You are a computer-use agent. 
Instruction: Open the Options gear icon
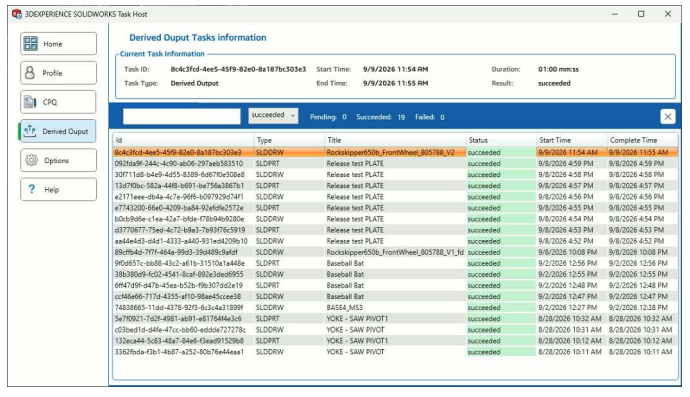31,160
